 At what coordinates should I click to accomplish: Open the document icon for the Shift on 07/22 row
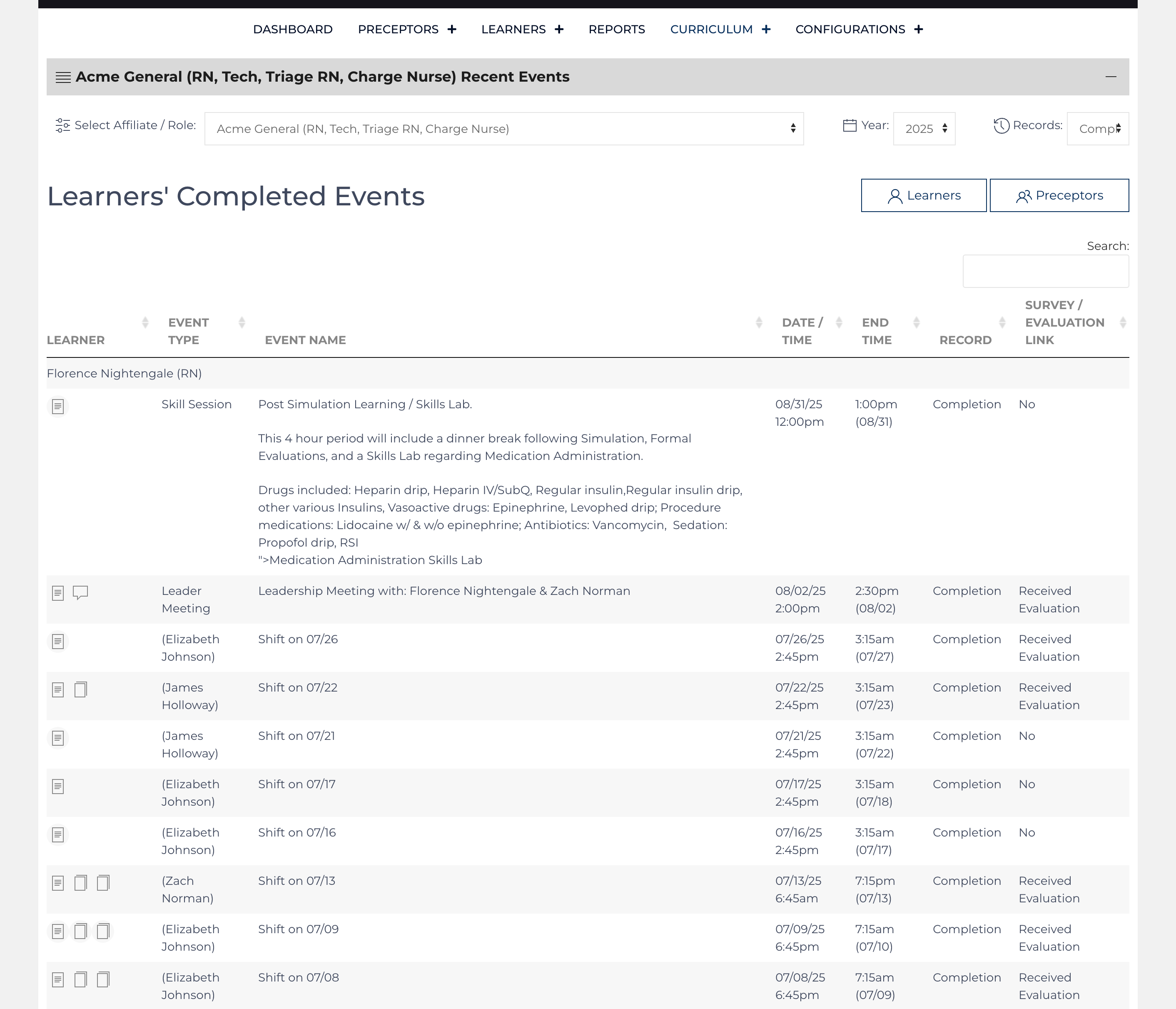81,689
